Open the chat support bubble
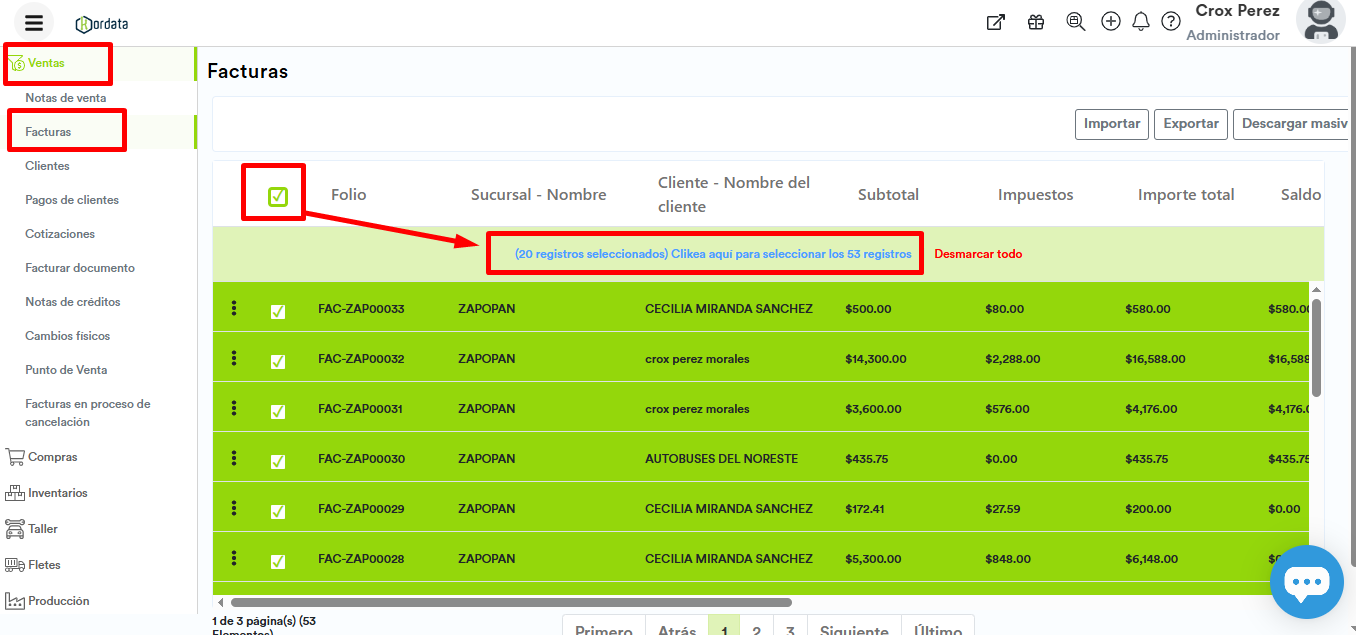Image resolution: width=1356 pixels, height=635 pixels. click(x=1306, y=582)
